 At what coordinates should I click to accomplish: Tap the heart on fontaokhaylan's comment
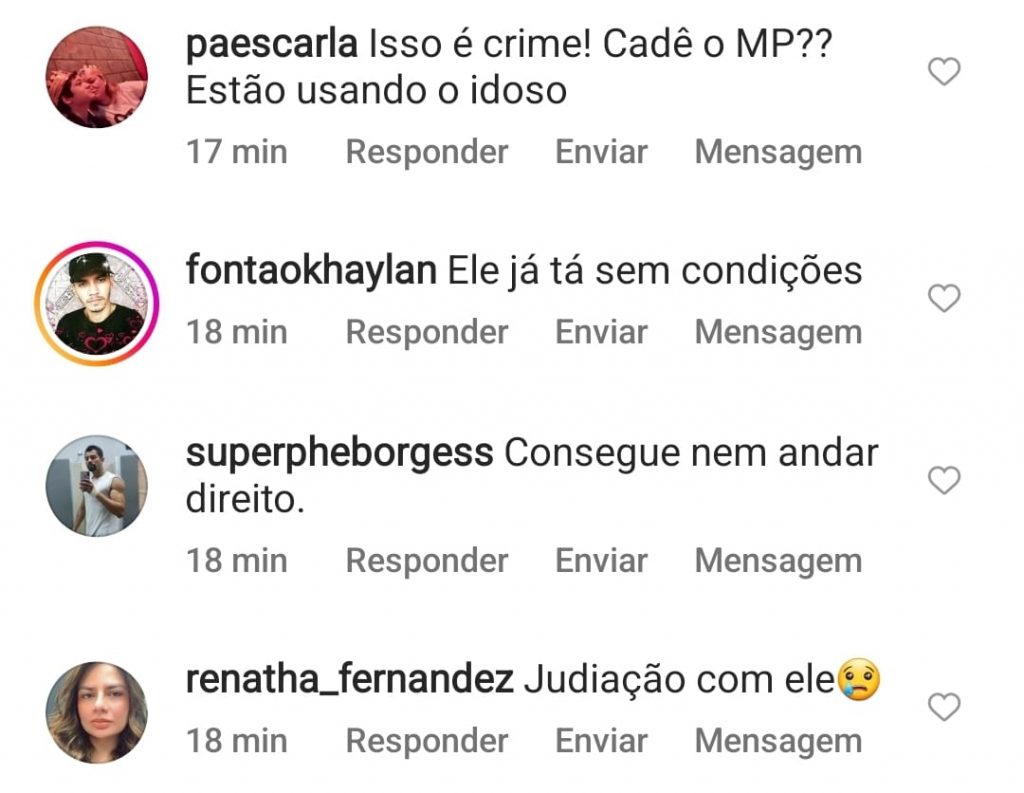[x=944, y=298]
